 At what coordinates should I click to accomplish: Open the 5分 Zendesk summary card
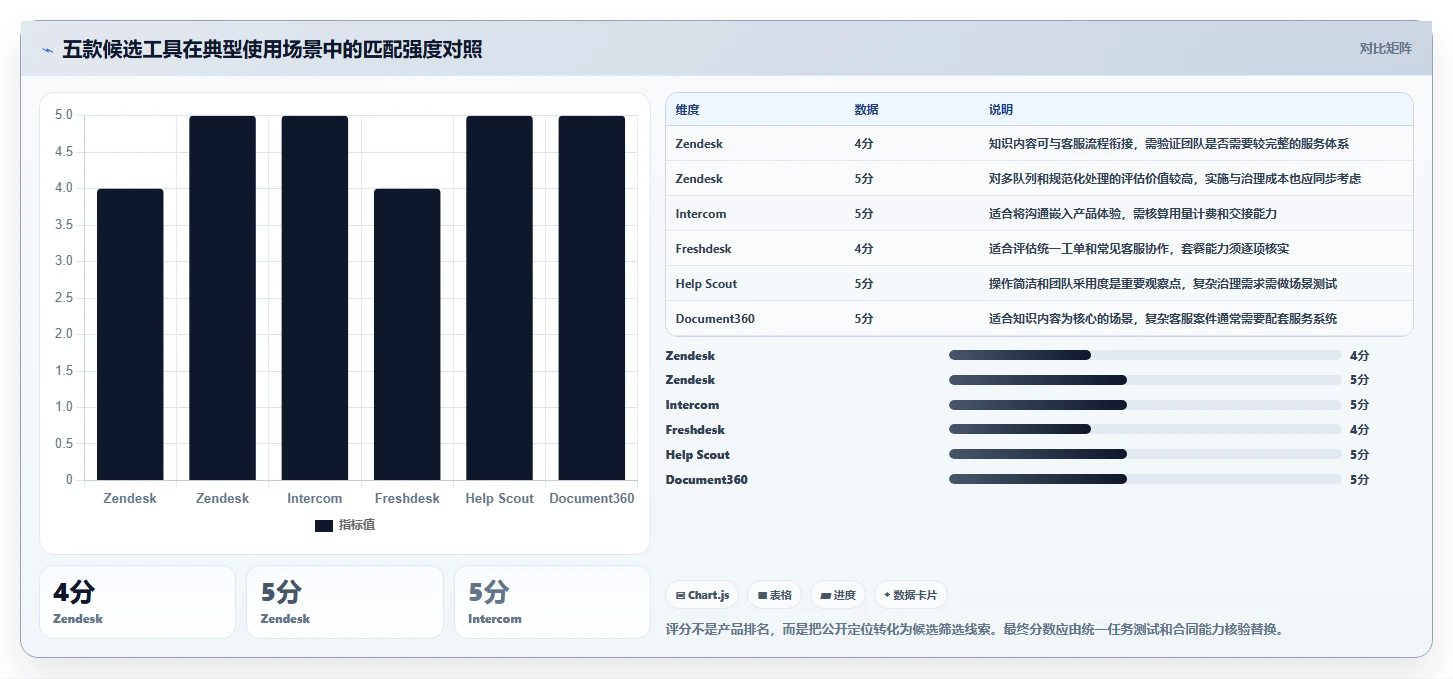coord(345,602)
